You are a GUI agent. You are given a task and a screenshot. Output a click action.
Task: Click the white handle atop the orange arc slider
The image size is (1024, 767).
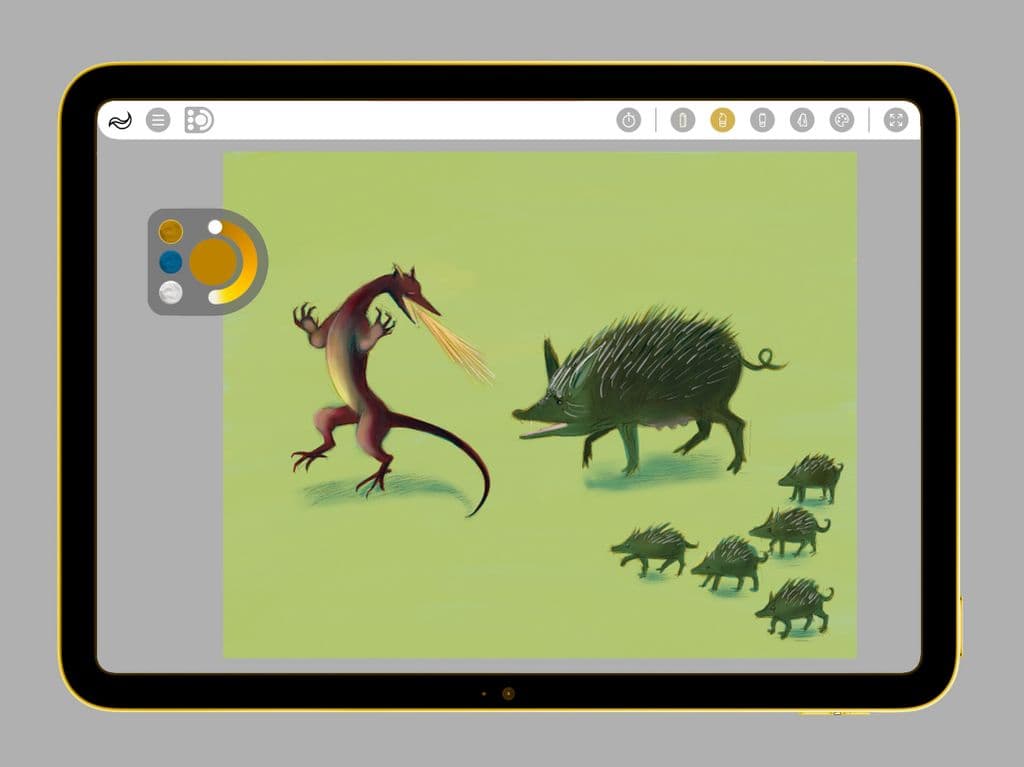pyautogui.click(x=215, y=227)
